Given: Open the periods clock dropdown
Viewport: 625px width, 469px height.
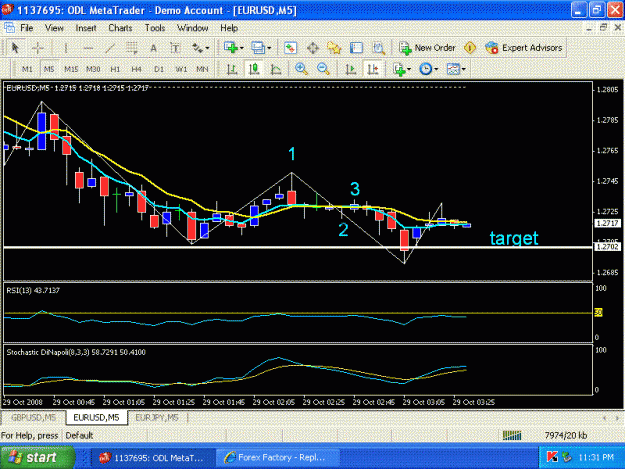Looking at the screenshot, I should pos(428,69).
